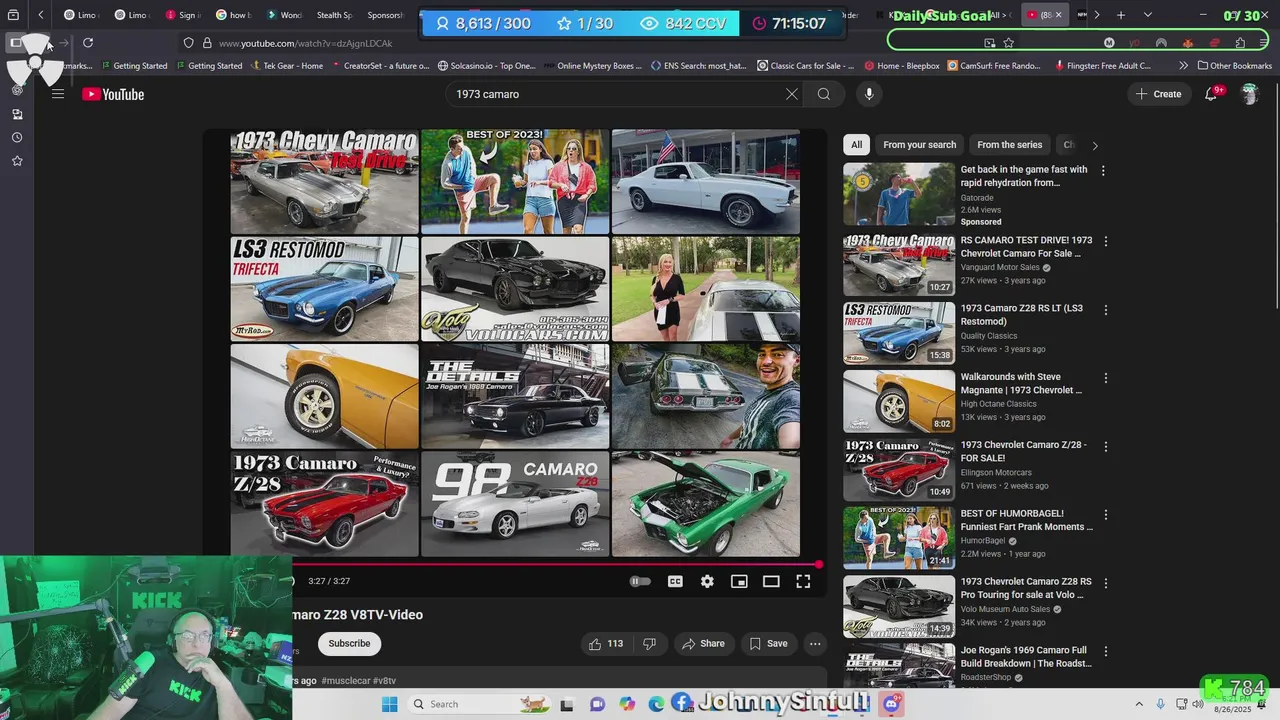Viewport: 1280px width, 720px height.
Task: Switch to the Stealth Sp browser tab
Action: click(334, 15)
